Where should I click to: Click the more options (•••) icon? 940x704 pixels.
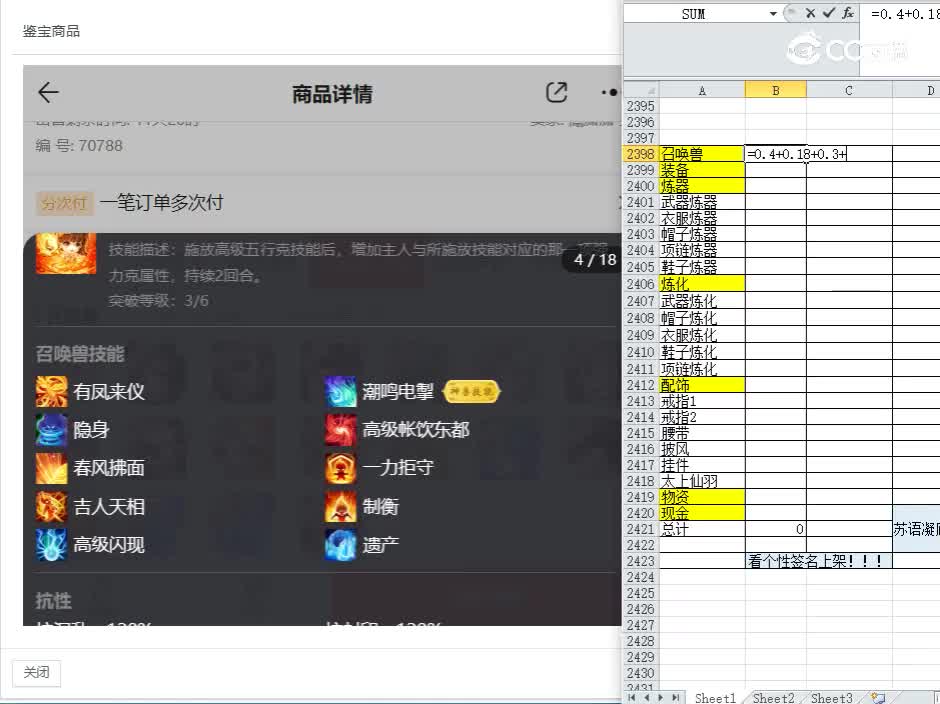pyautogui.click(x=608, y=92)
